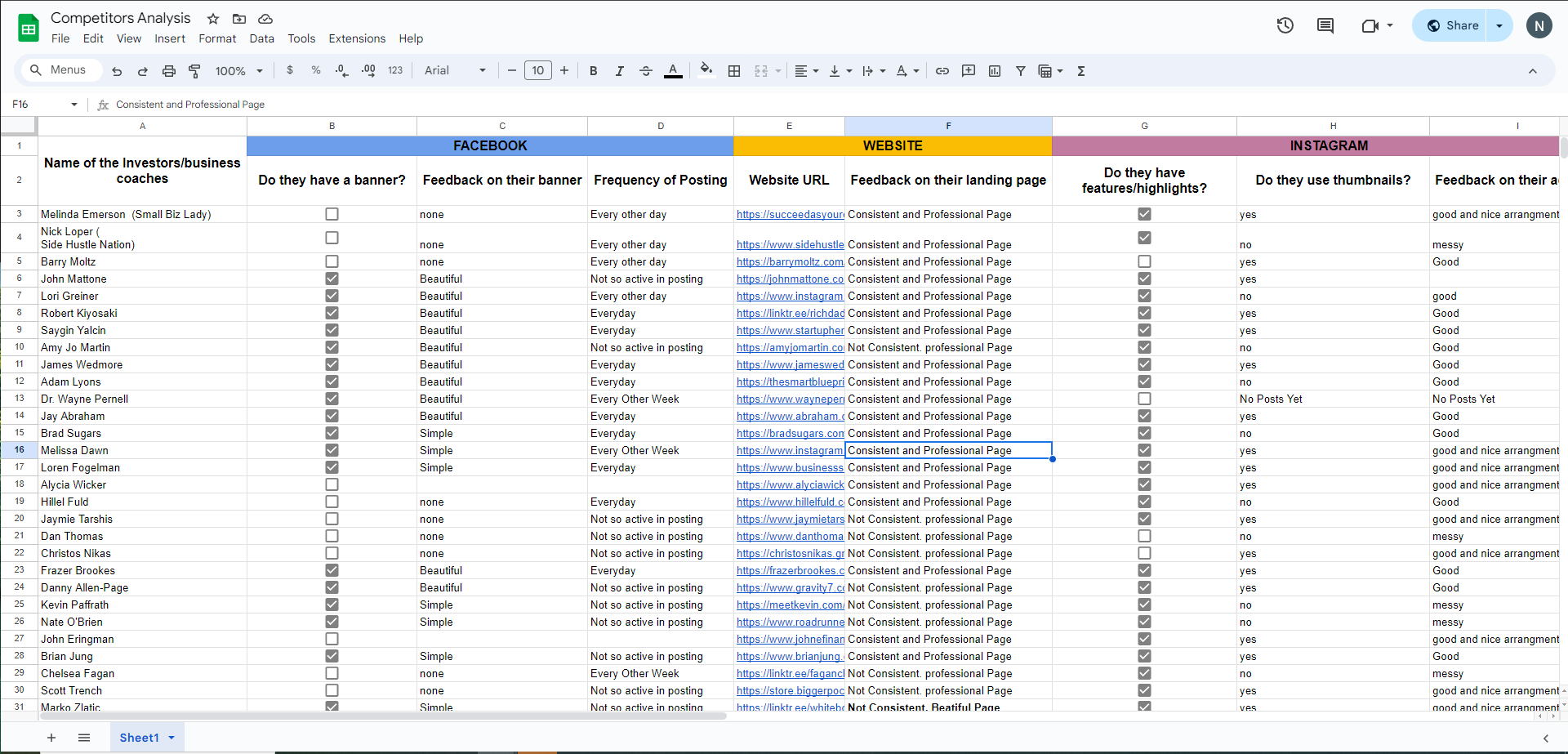
Task: Open the Sheet1 tab options arrow
Action: pos(171,738)
